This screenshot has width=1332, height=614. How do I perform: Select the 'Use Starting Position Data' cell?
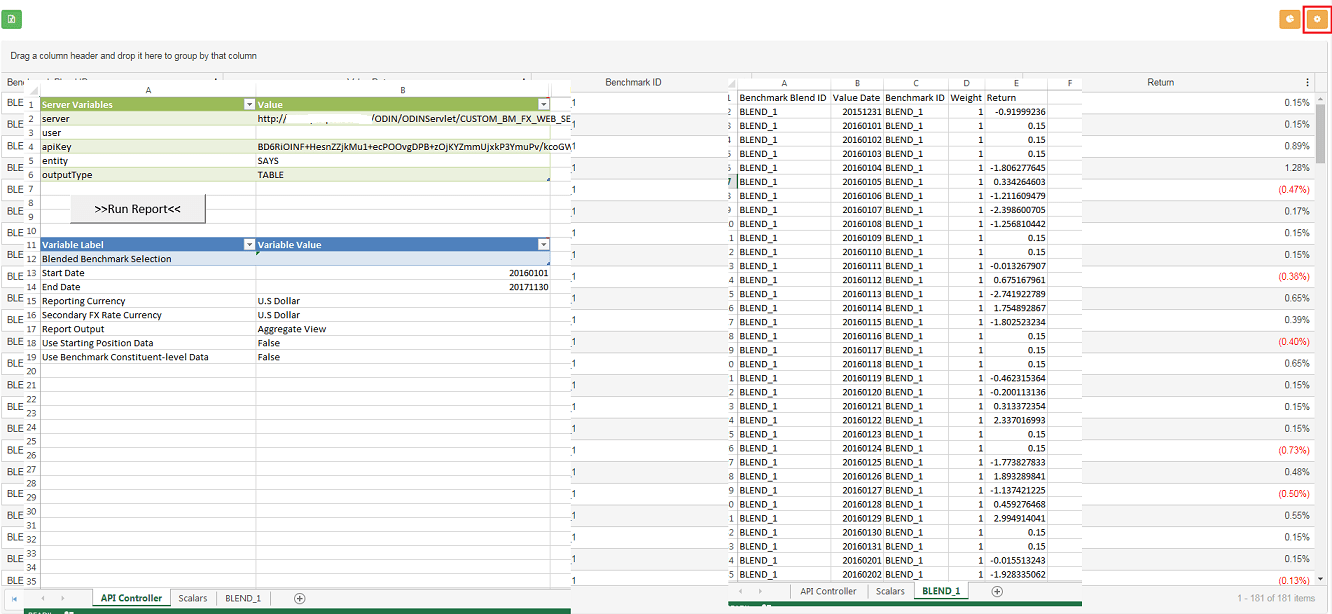tap(148, 343)
